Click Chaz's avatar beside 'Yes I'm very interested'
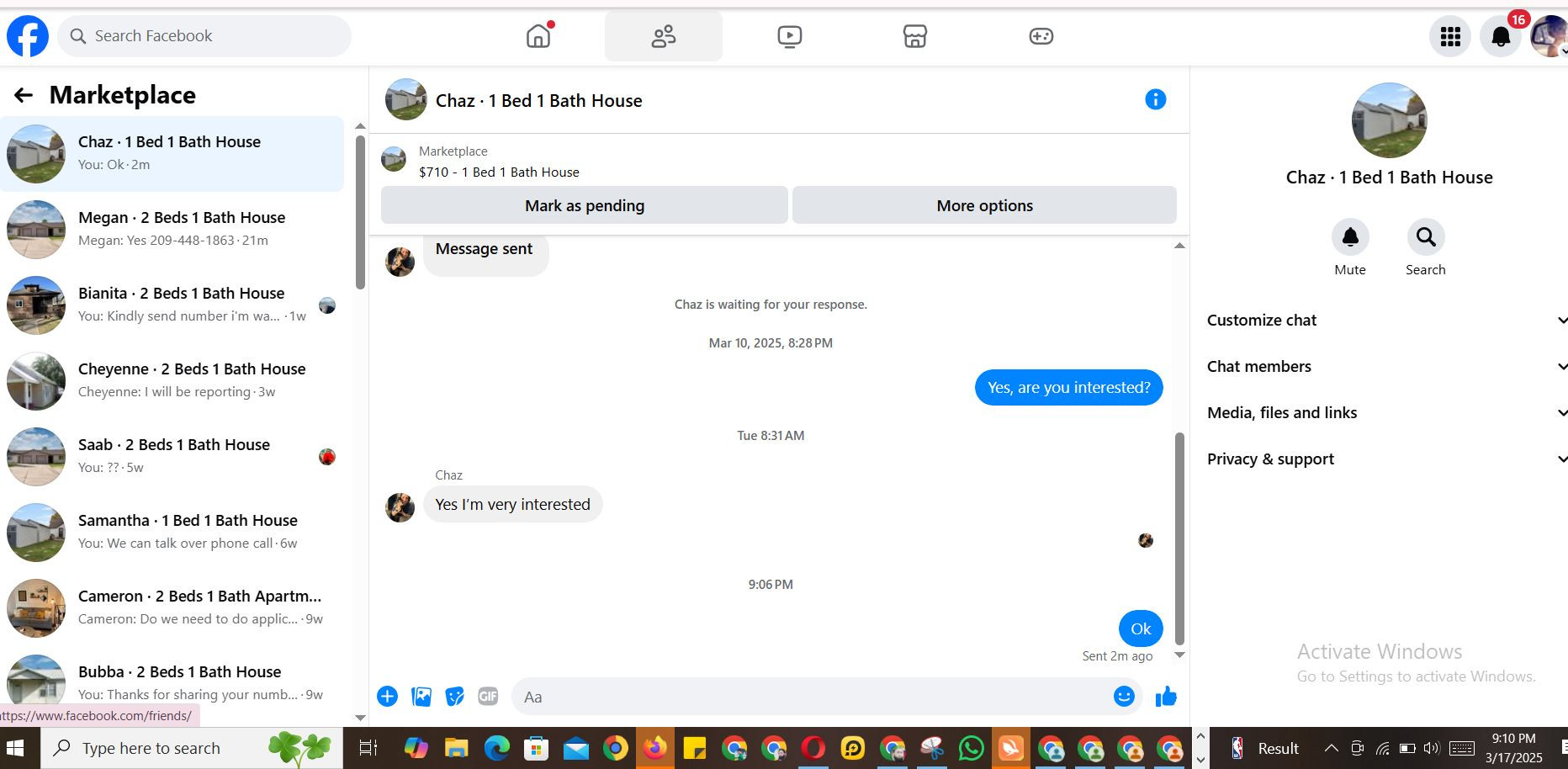The height and width of the screenshot is (769, 1568). [x=400, y=507]
